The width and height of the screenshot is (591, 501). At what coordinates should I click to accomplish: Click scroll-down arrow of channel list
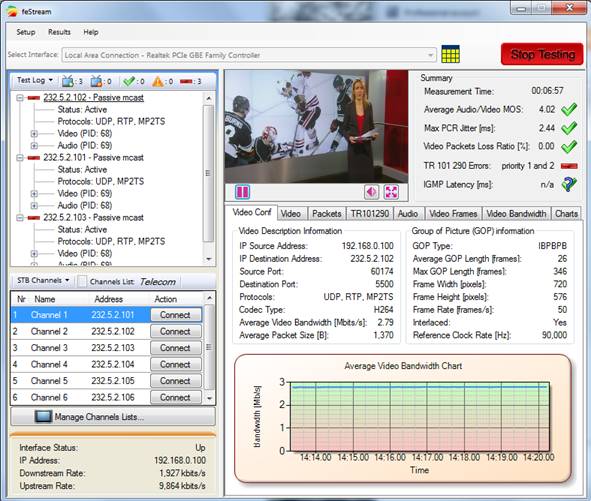(209, 398)
